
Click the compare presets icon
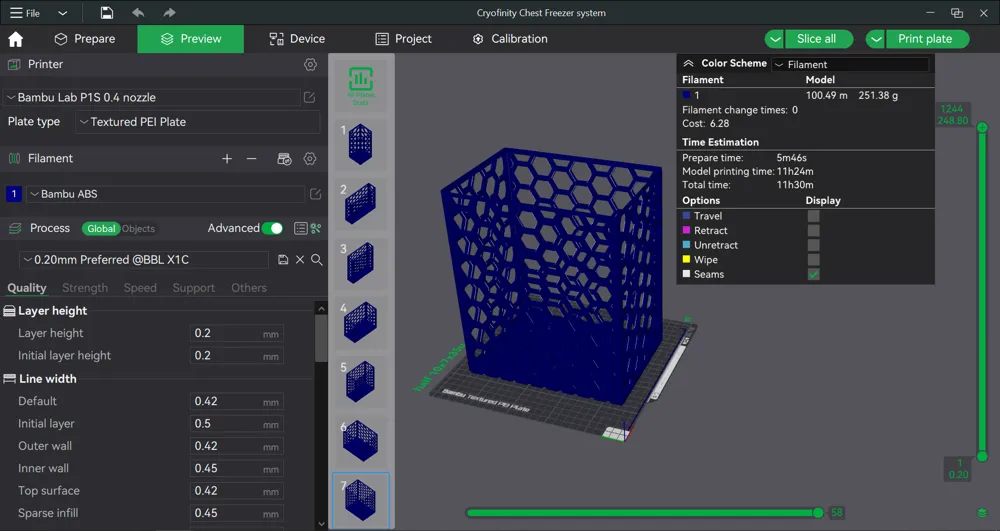[316, 228]
